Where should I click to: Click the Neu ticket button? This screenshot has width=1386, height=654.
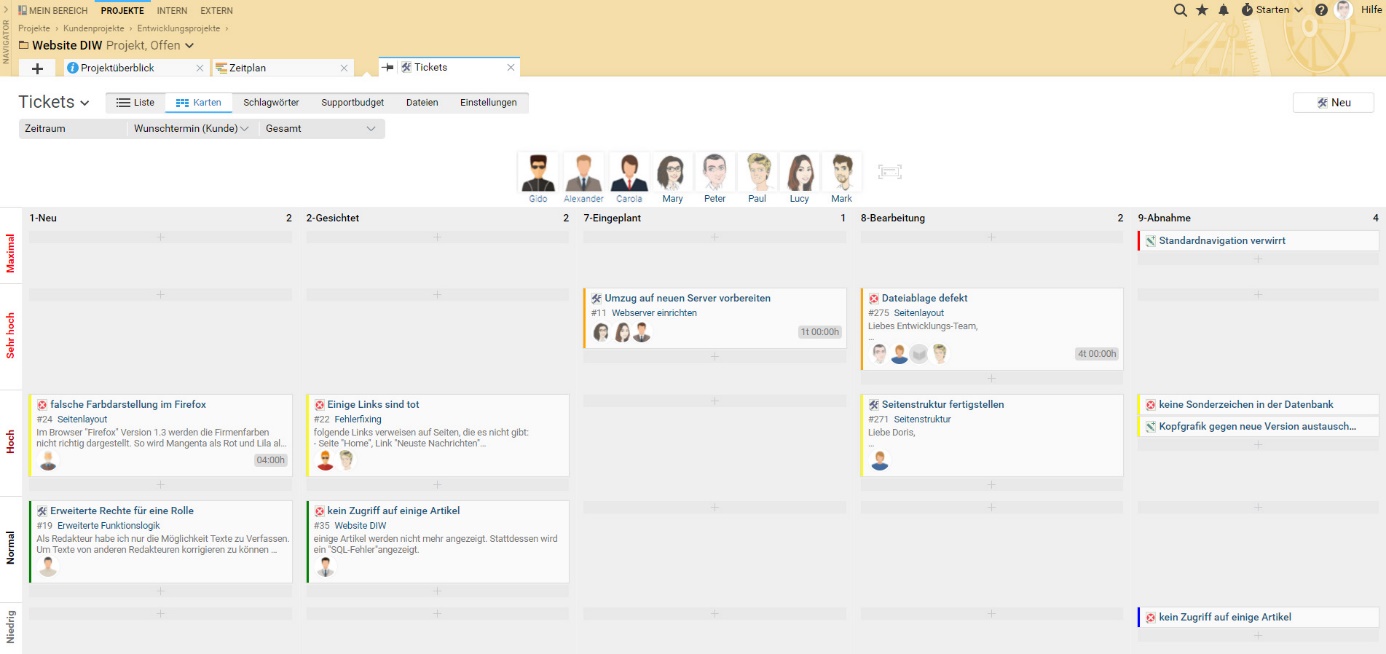click(1333, 103)
